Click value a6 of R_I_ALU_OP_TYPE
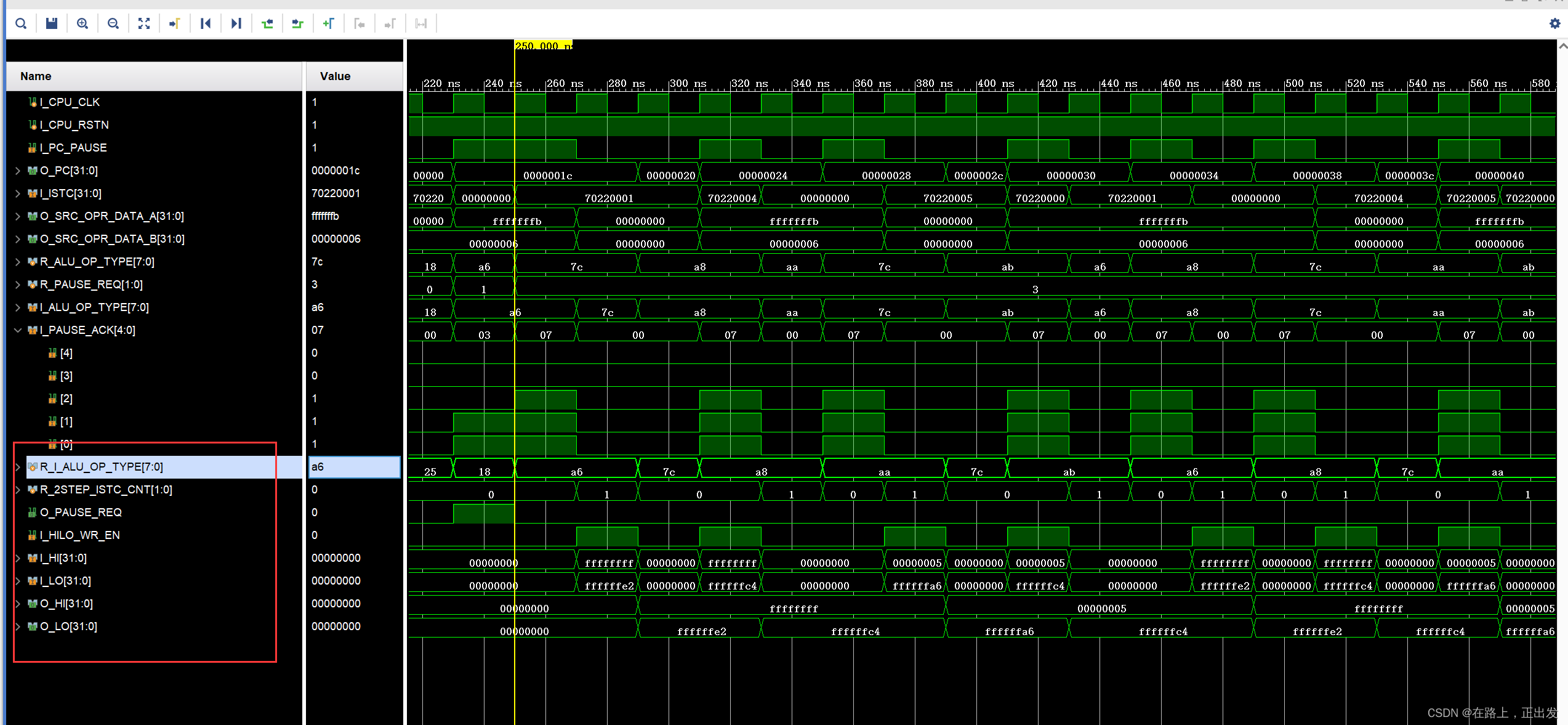1568x725 pixels. click(x=354, y=467)
